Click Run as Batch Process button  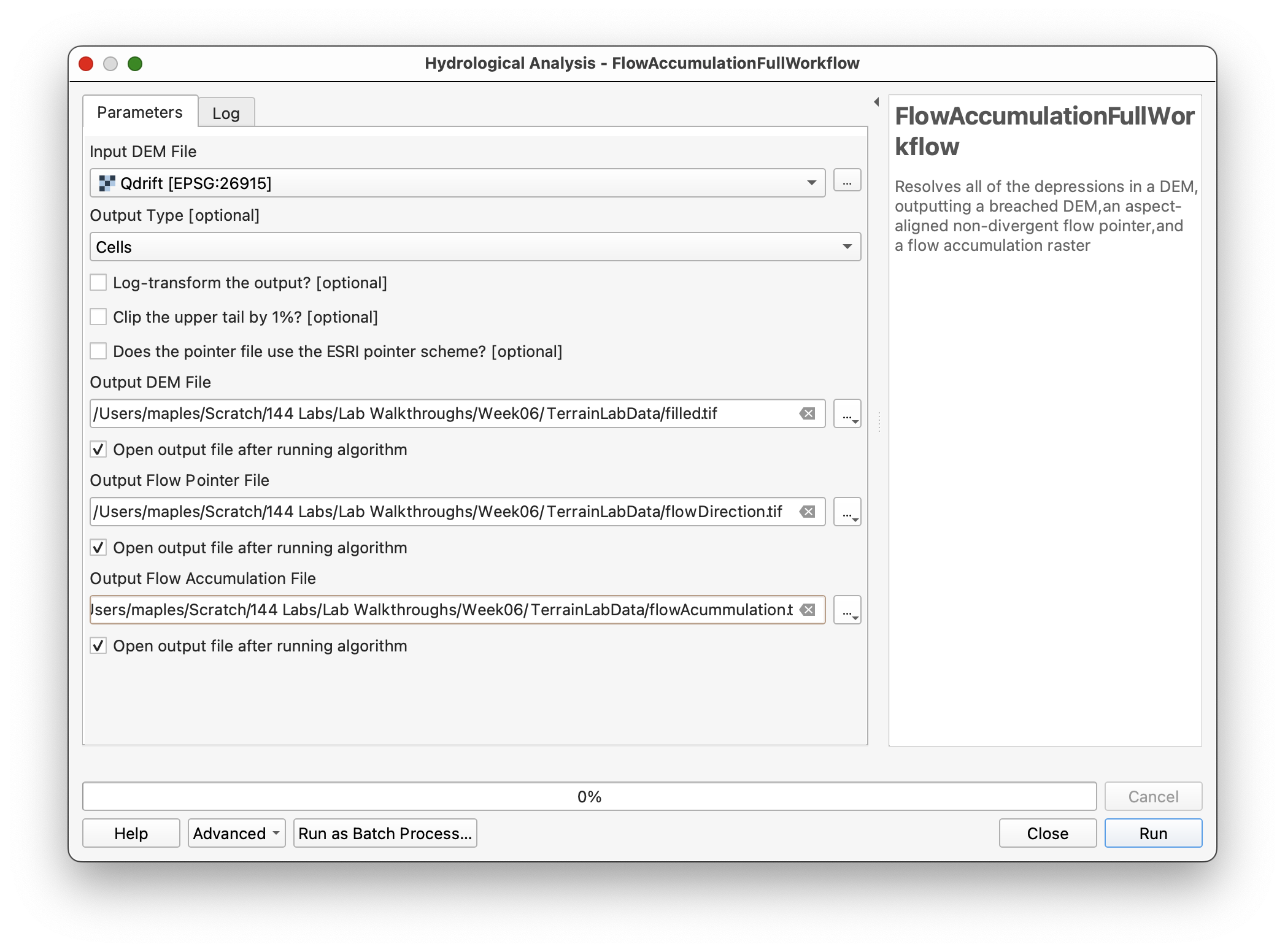pyautogui.click(x=385, y=833)
